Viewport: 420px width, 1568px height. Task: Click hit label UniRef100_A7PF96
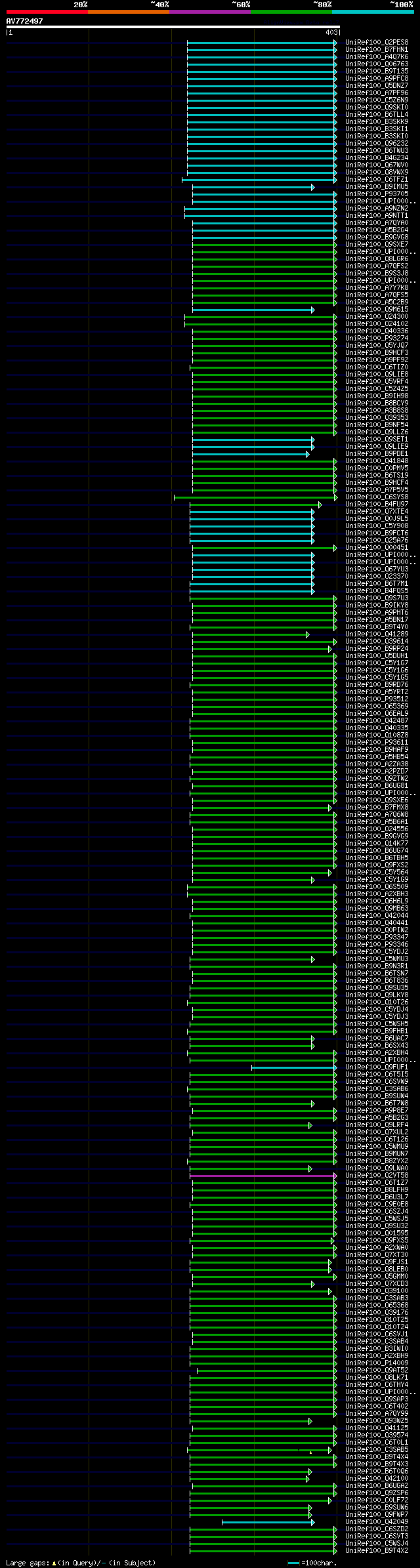tap(377, 93)
